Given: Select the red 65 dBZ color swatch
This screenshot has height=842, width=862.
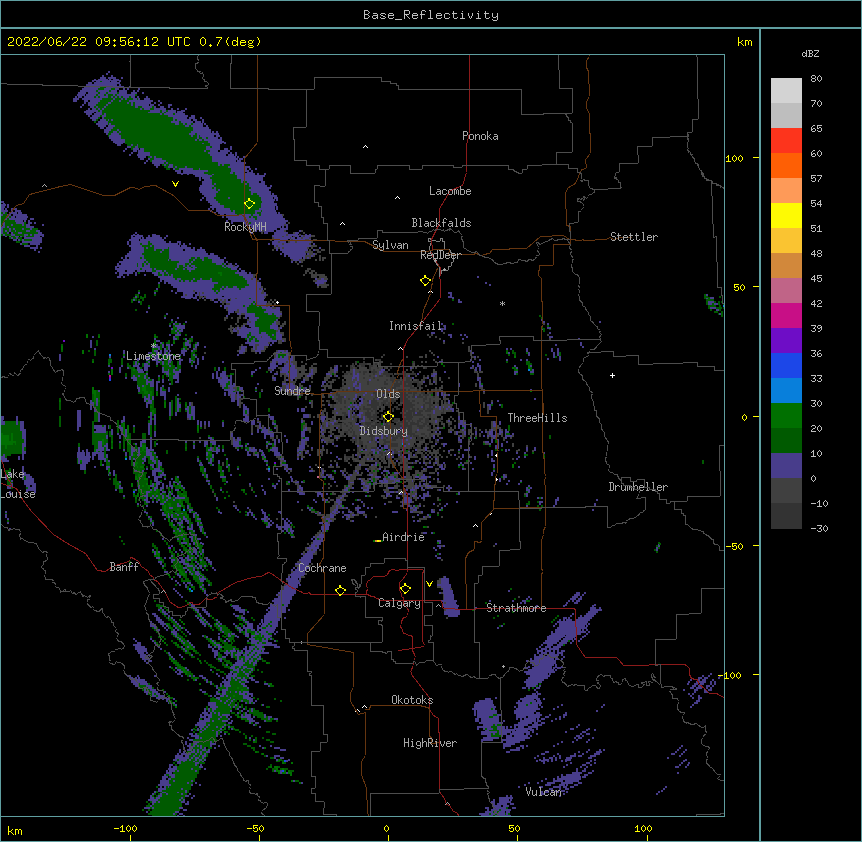Looking at the screenshot, I should click(x=786, y=141).
